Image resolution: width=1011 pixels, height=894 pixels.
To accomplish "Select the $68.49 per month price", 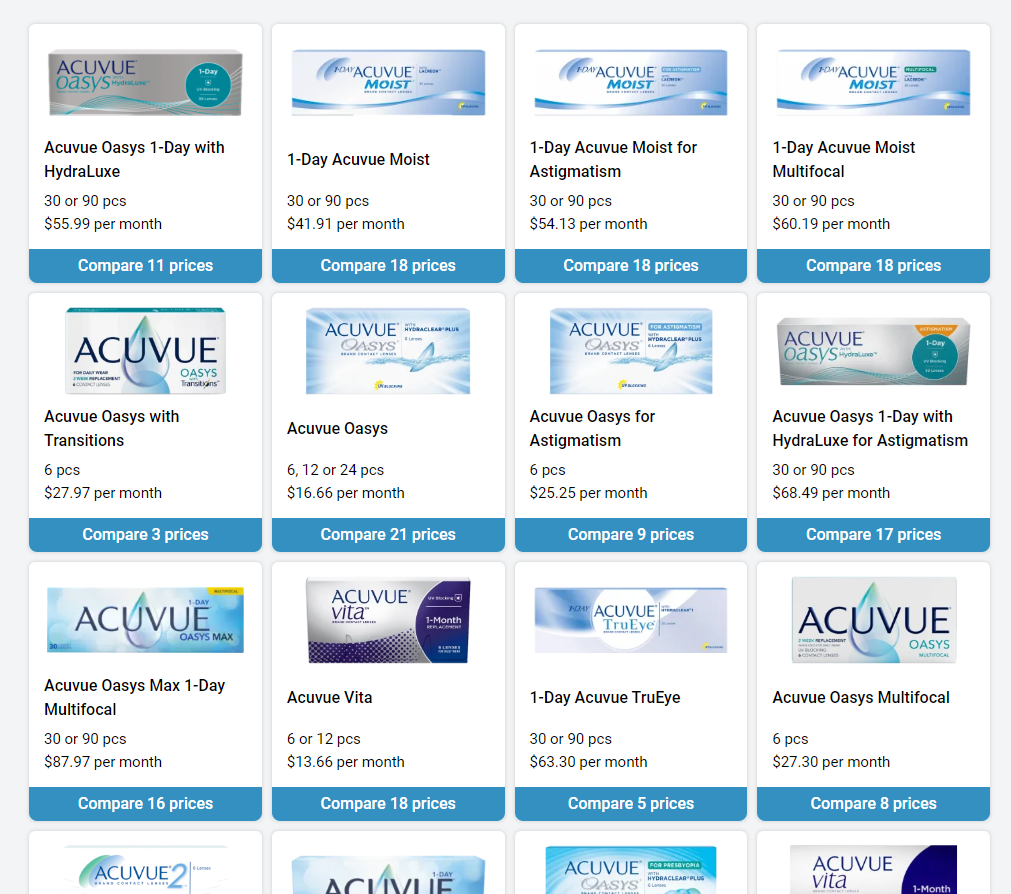I will [x=831, y=492].
